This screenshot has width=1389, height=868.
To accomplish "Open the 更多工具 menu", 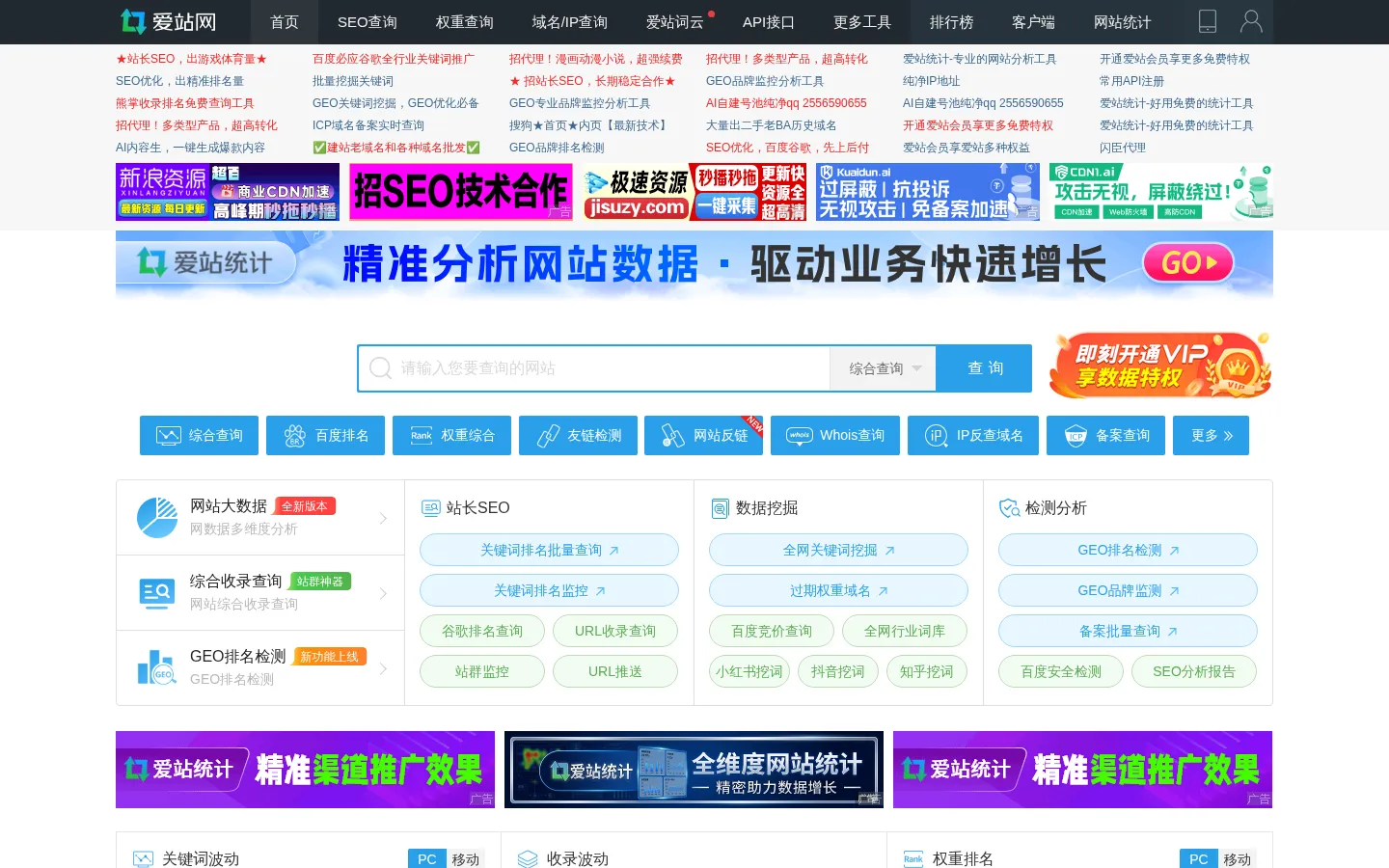I will tap(862, 21).
